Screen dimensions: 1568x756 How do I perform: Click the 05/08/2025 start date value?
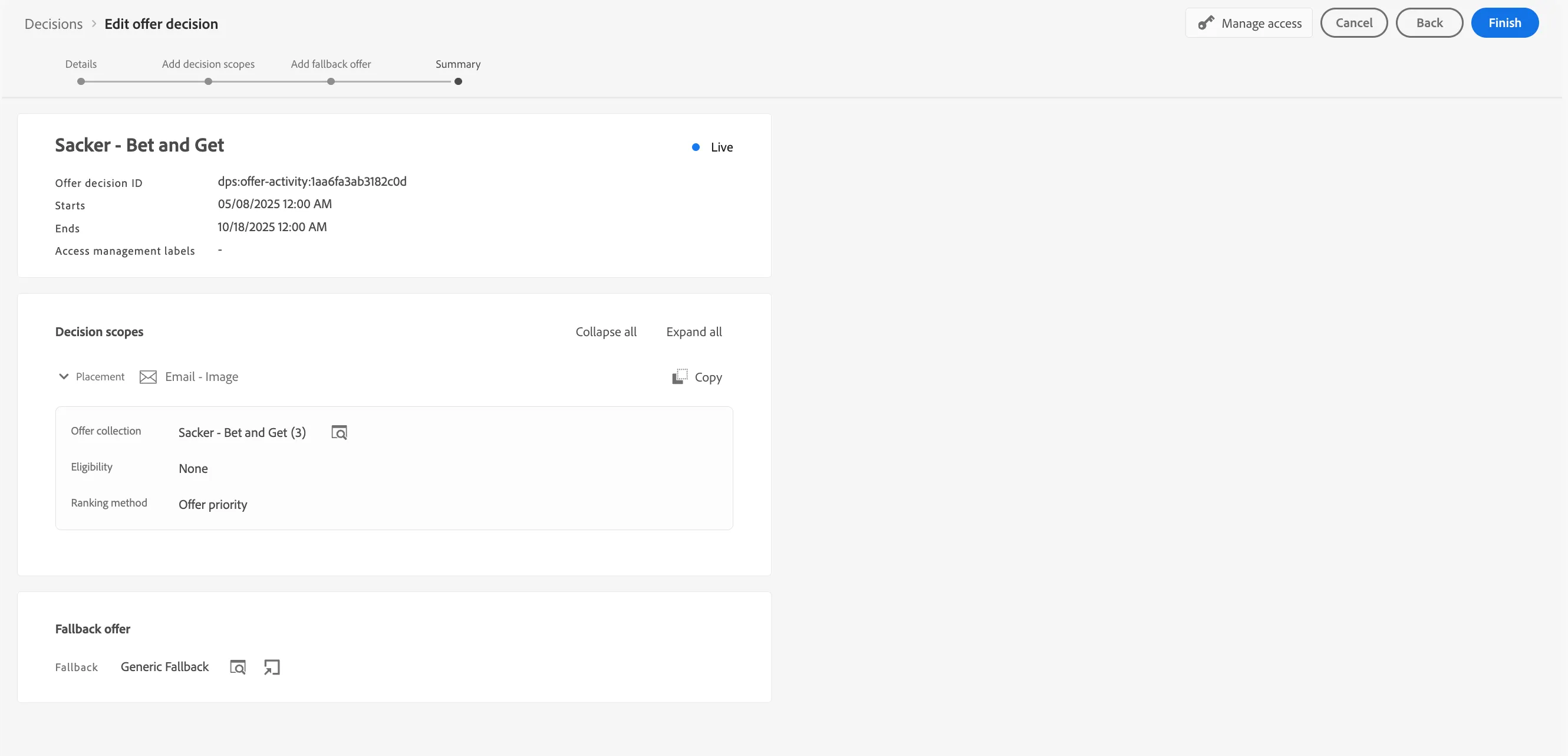[275, 204]
